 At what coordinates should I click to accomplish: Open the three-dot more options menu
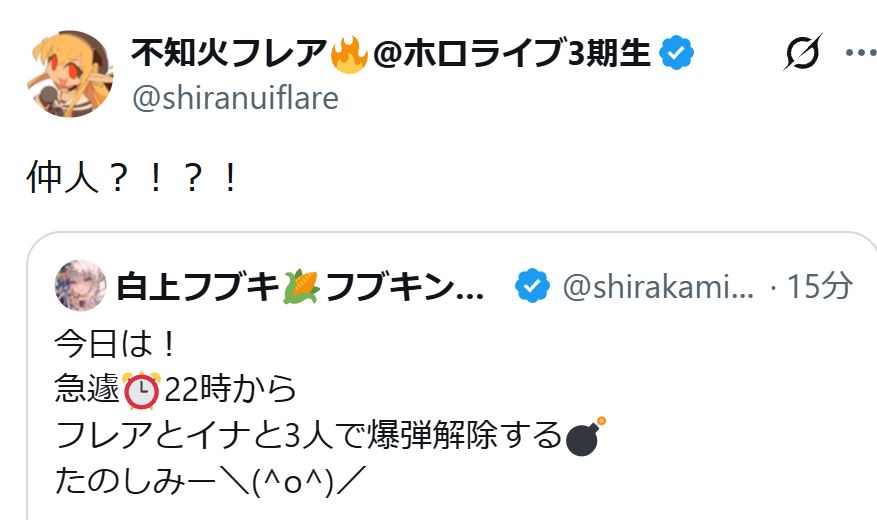click(860, 53)
